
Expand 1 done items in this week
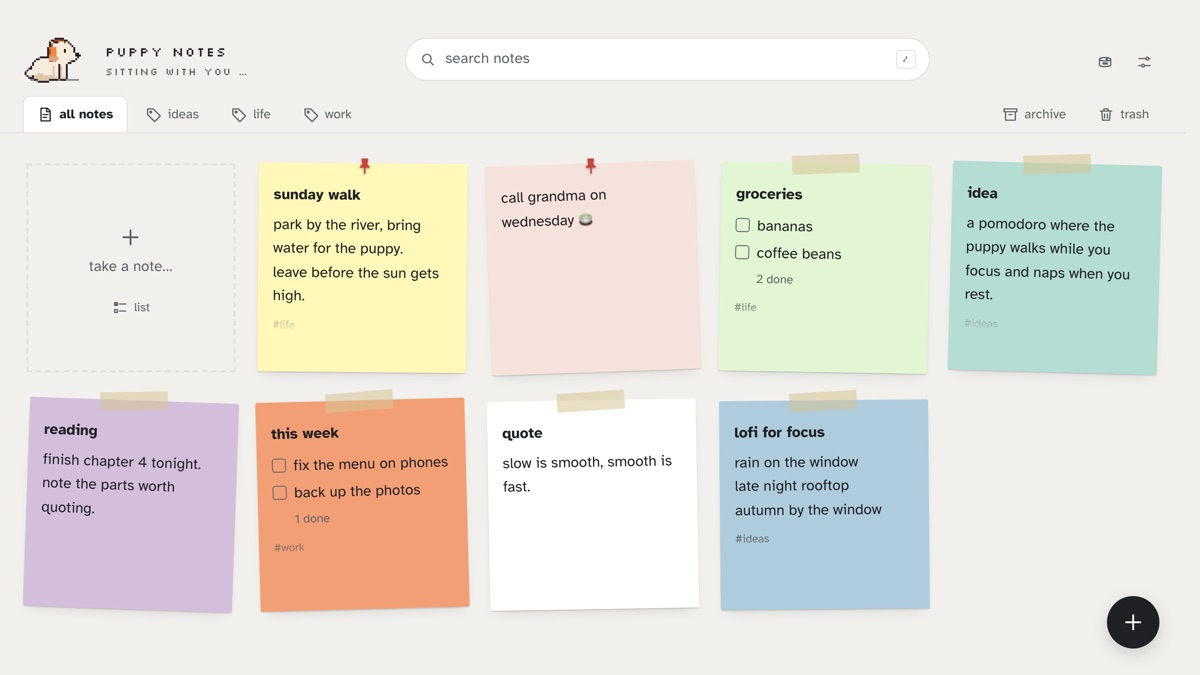coord(312,518)
